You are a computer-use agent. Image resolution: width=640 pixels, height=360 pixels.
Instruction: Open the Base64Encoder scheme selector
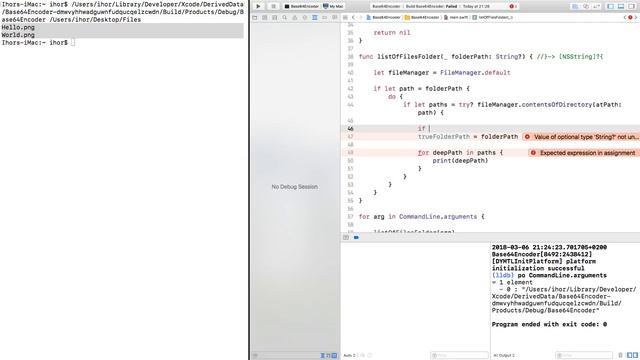coord(302,6)
